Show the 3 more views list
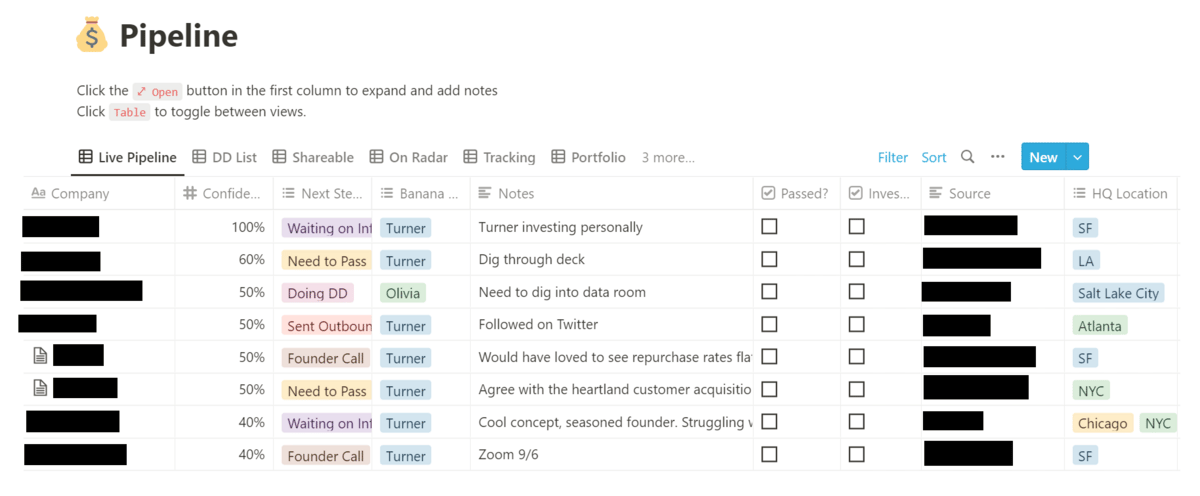This screenshot has height=496, width=1200. coord(668,157)
